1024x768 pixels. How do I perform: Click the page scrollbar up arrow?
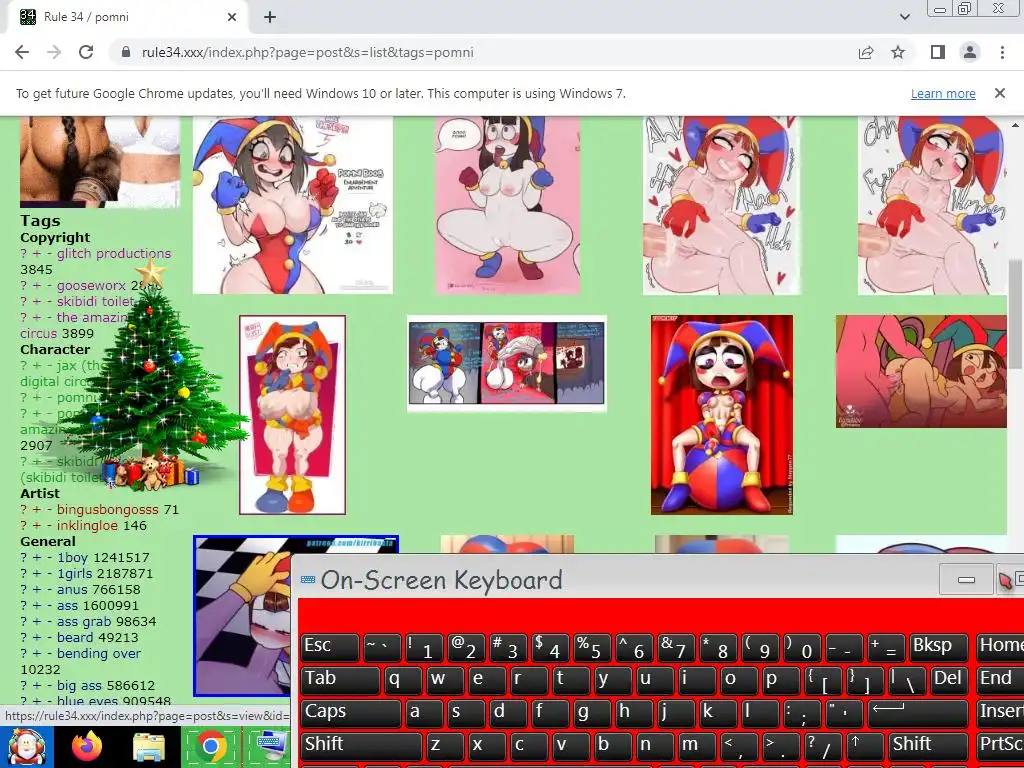1016,125
